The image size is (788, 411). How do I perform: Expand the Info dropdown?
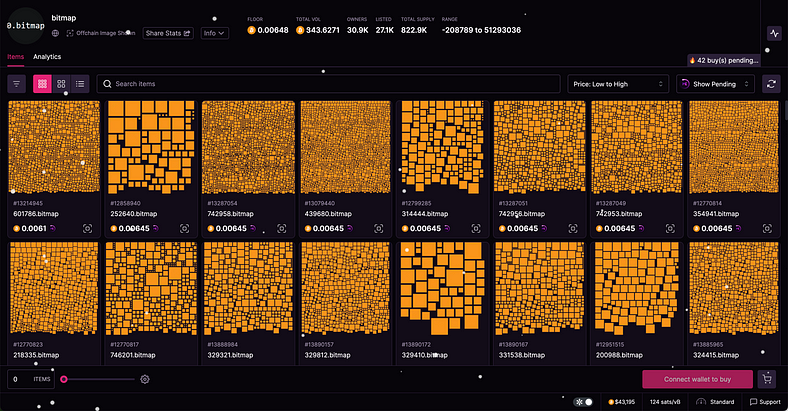click(214, 33)
